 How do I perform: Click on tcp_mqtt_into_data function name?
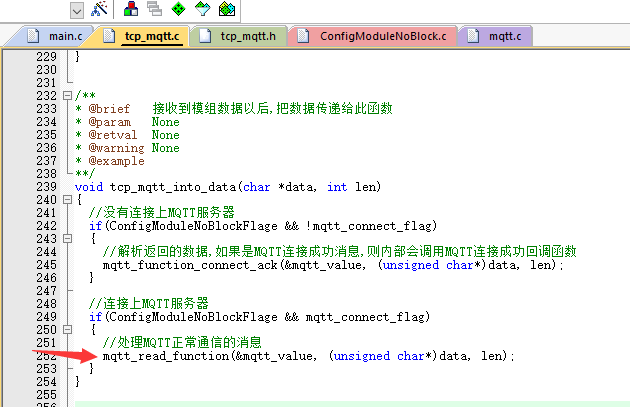[173, 187]
